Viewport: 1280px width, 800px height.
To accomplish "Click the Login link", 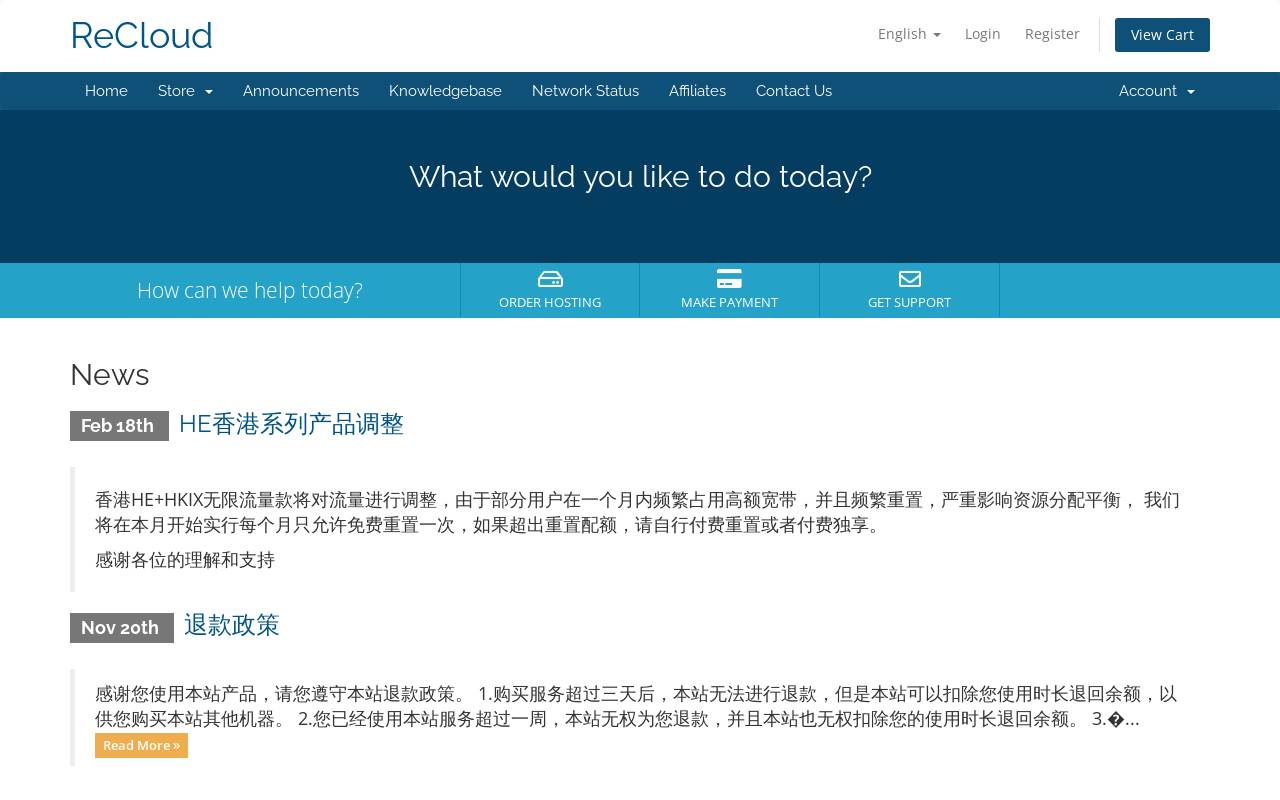I will tap(982, 34).
